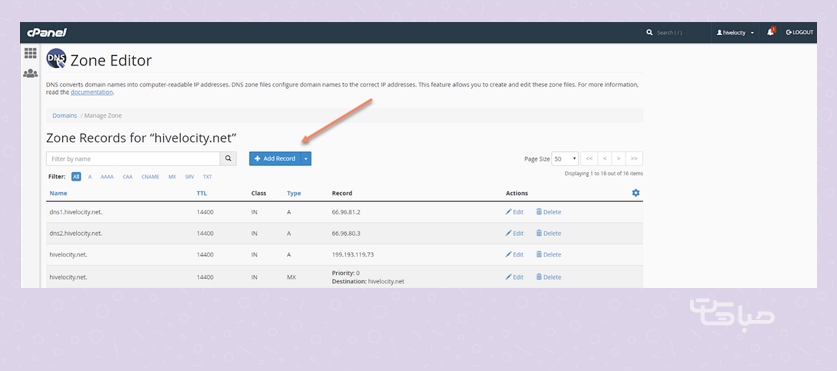
Task: Delete the dns1.hivelocity.net. record
Action: pyautogui.click(x=549, y=212)
